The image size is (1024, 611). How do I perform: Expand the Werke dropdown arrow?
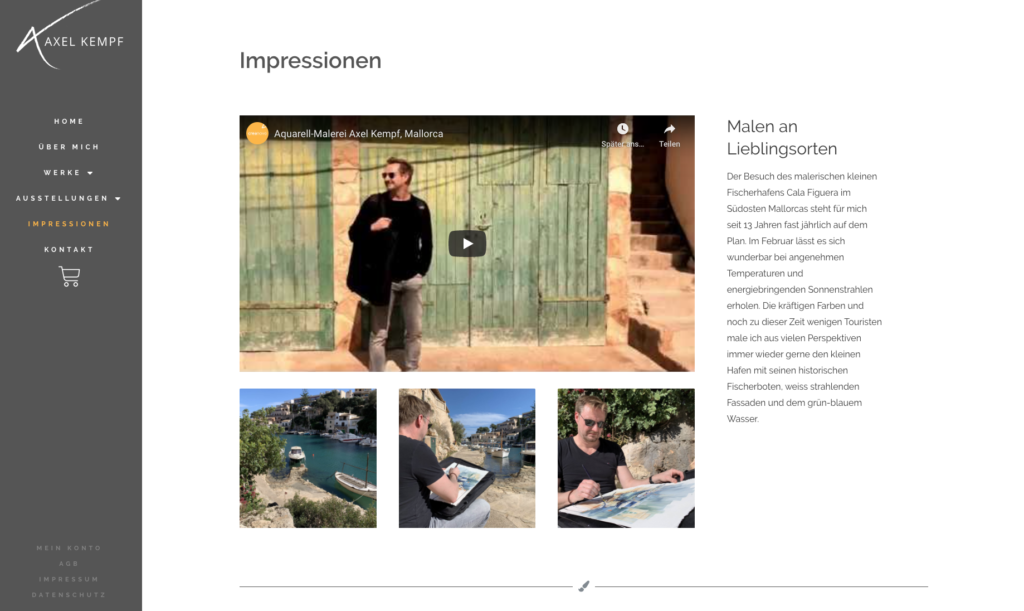(x=90, y=173)
